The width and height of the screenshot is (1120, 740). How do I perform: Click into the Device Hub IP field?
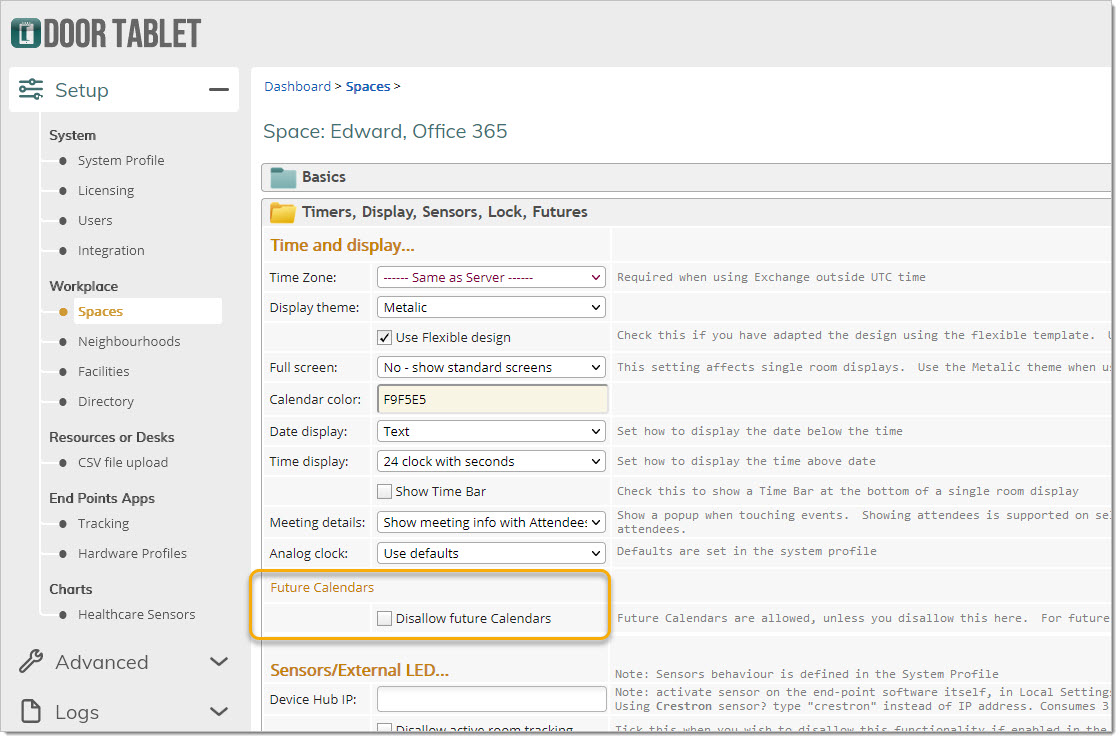click(491, 699)
